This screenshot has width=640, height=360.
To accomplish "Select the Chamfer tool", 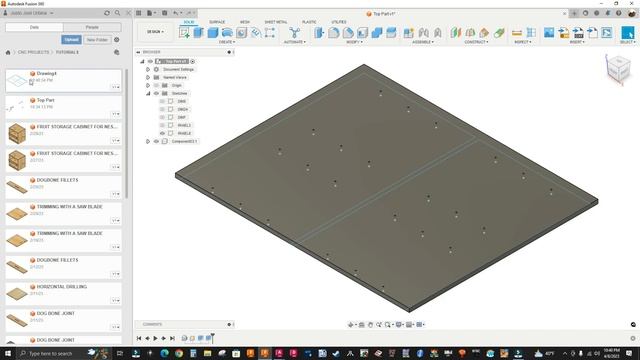I will [348, 33].
